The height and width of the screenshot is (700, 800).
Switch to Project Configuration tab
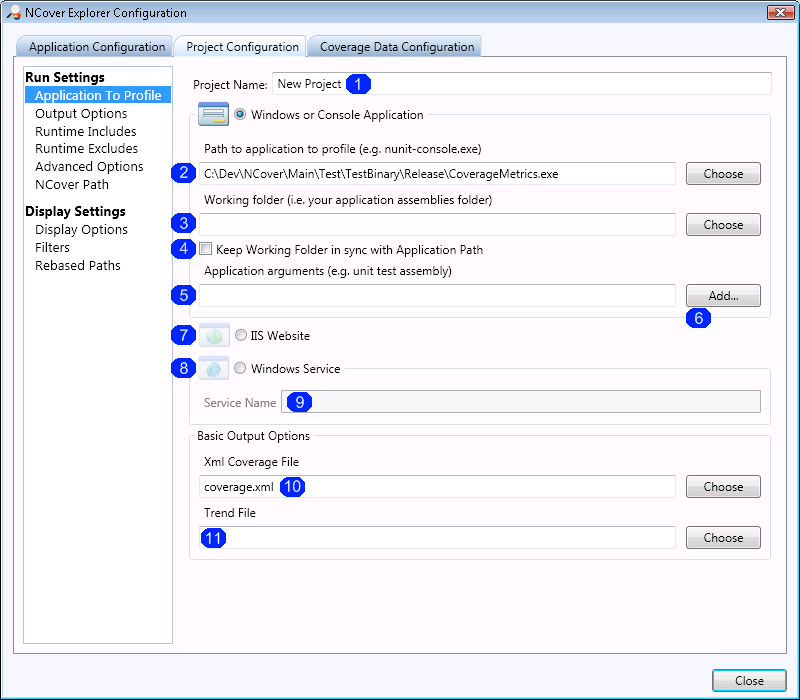coord(240,46)
